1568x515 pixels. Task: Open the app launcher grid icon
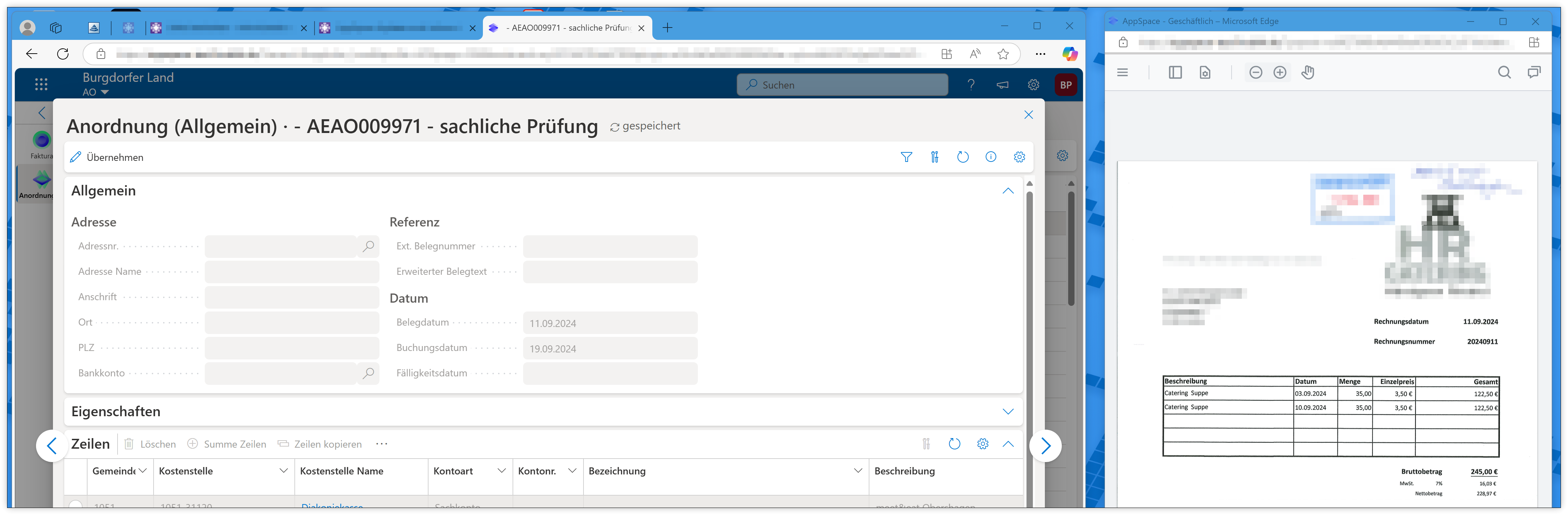coord(41,85)
